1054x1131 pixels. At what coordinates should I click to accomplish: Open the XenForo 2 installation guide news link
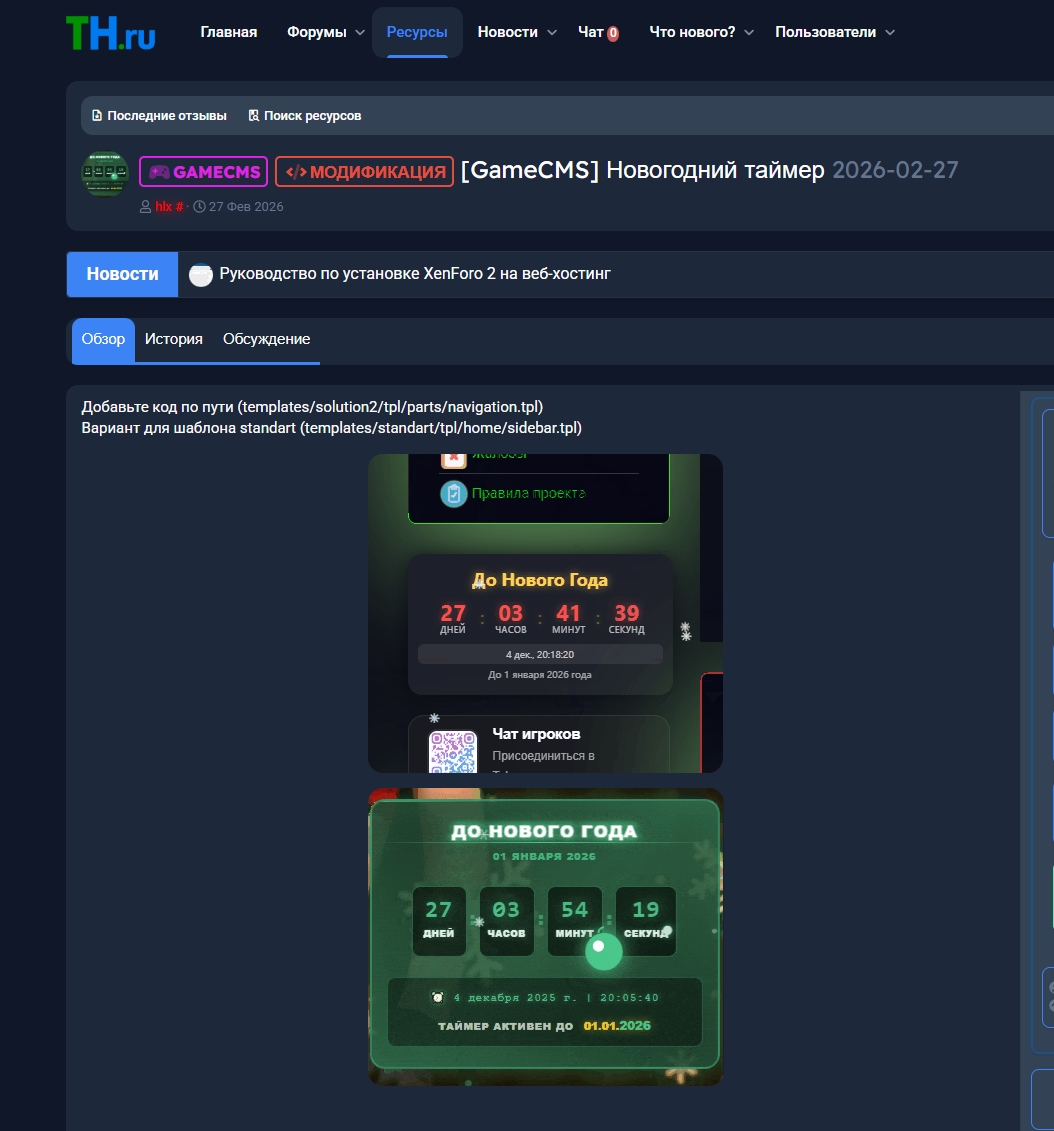click(x=414, y=273)
